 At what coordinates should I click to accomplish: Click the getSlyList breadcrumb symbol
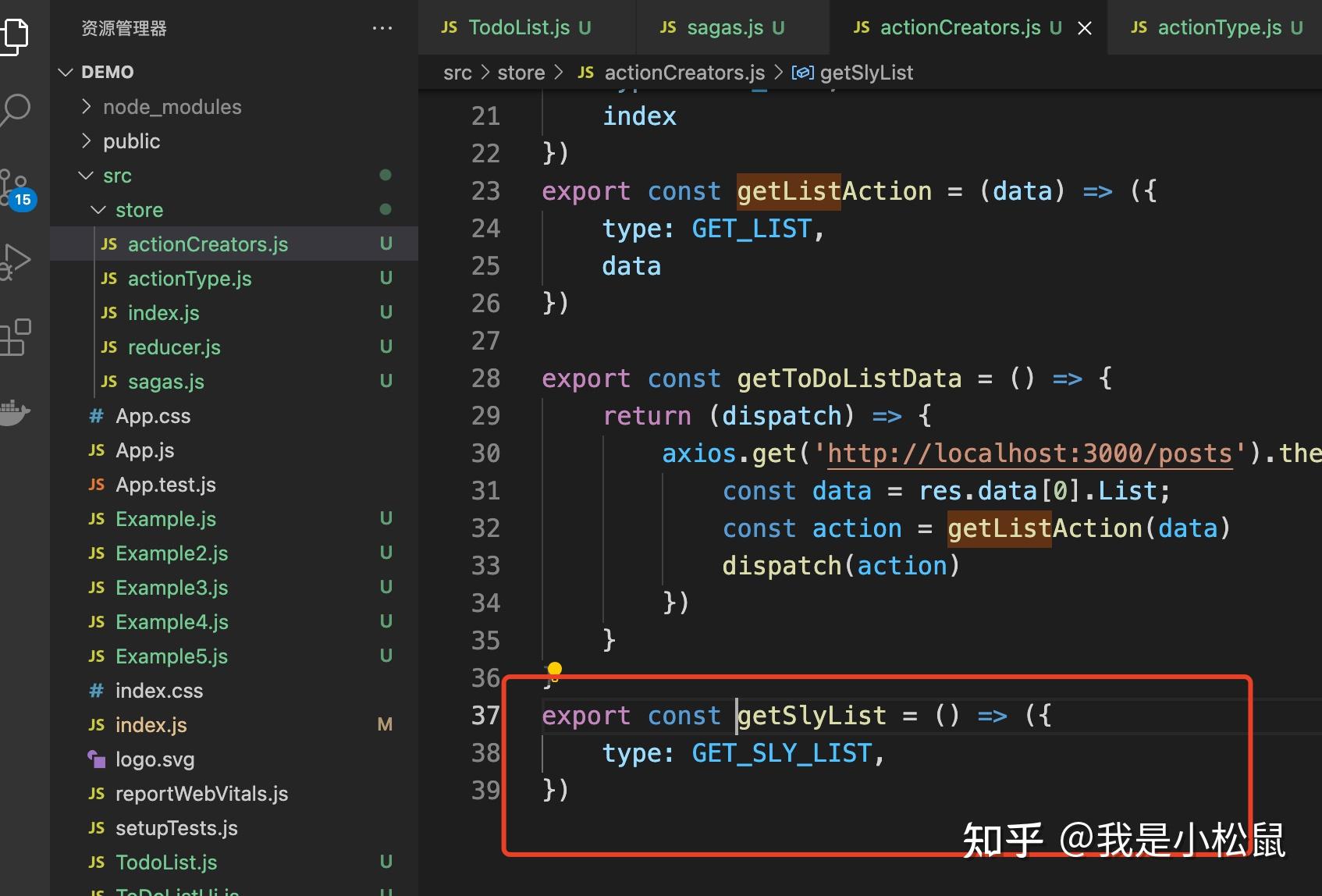point(852,73)
